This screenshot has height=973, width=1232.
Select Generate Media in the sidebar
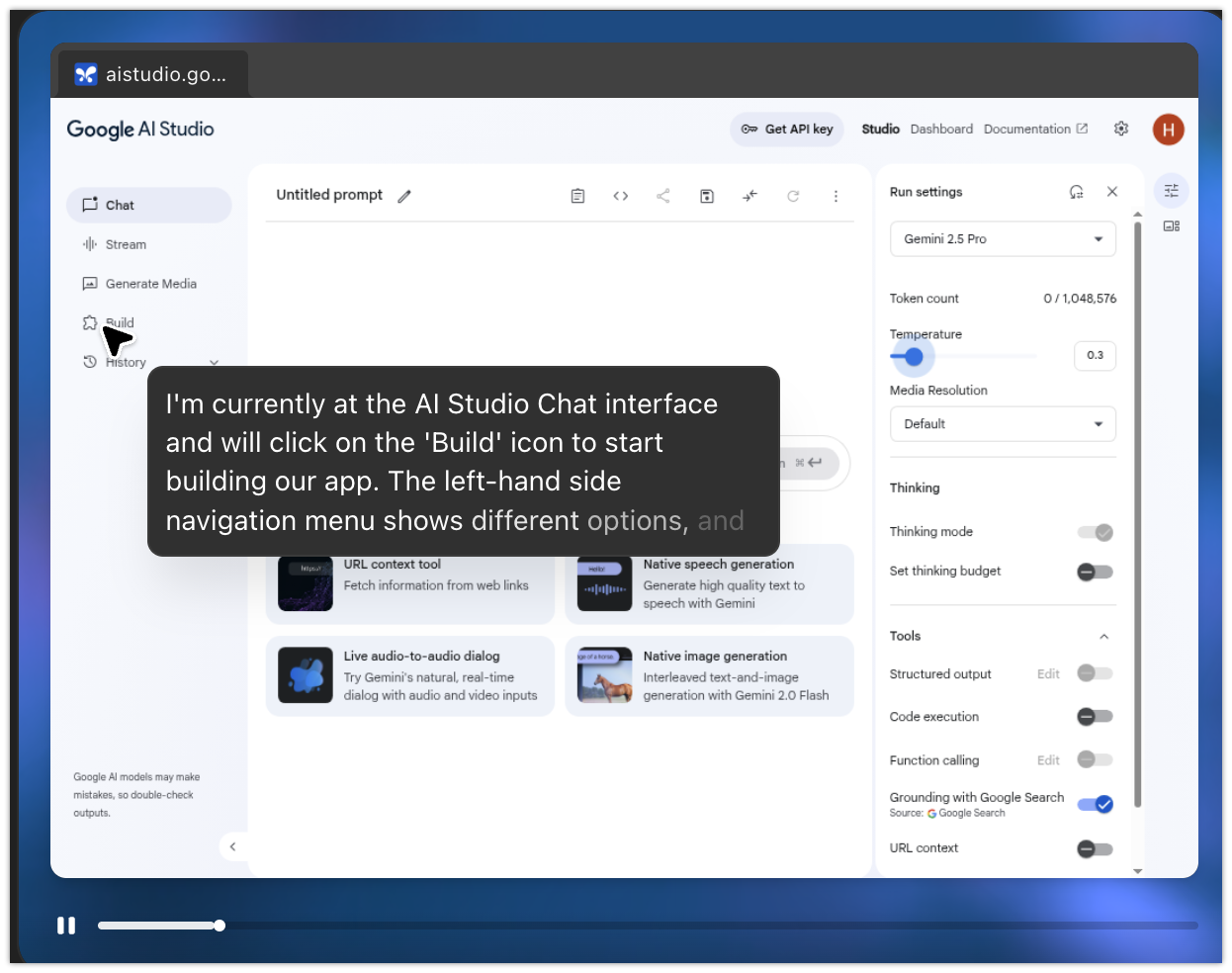click(x=149, y=284)
